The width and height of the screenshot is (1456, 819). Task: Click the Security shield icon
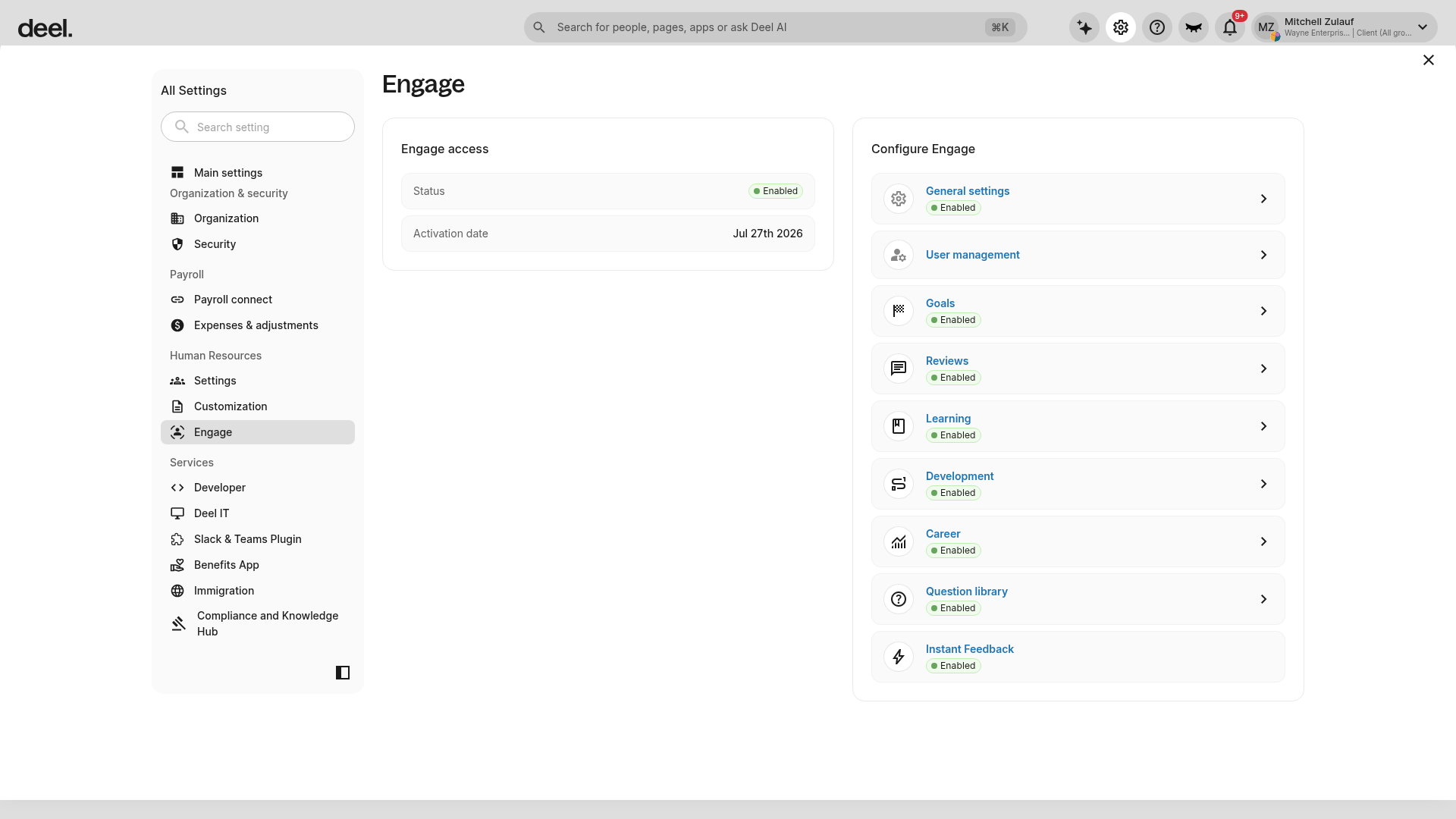(177, 244)
